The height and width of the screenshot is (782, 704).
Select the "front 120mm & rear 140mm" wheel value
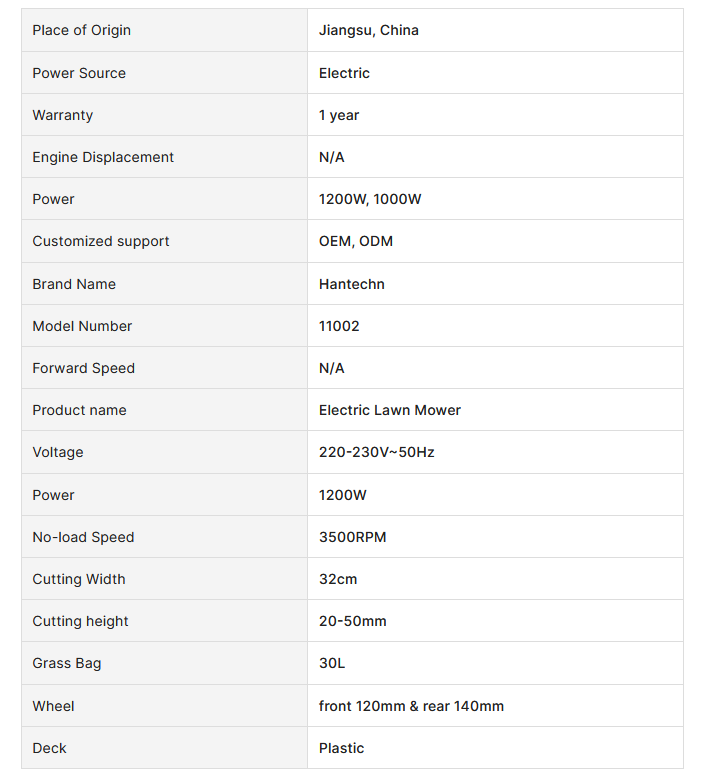coord(411,706)
